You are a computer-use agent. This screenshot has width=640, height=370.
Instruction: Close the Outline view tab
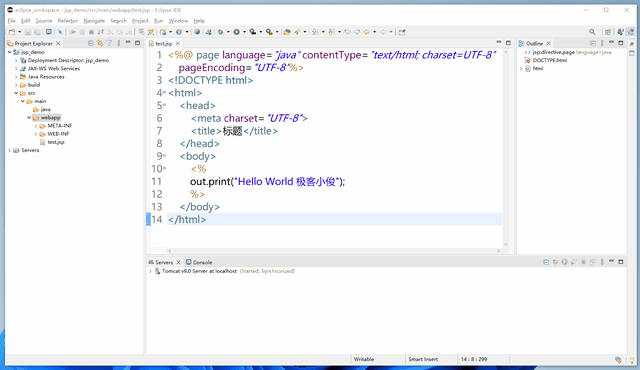pyautogui.click(x=549, y=43)
